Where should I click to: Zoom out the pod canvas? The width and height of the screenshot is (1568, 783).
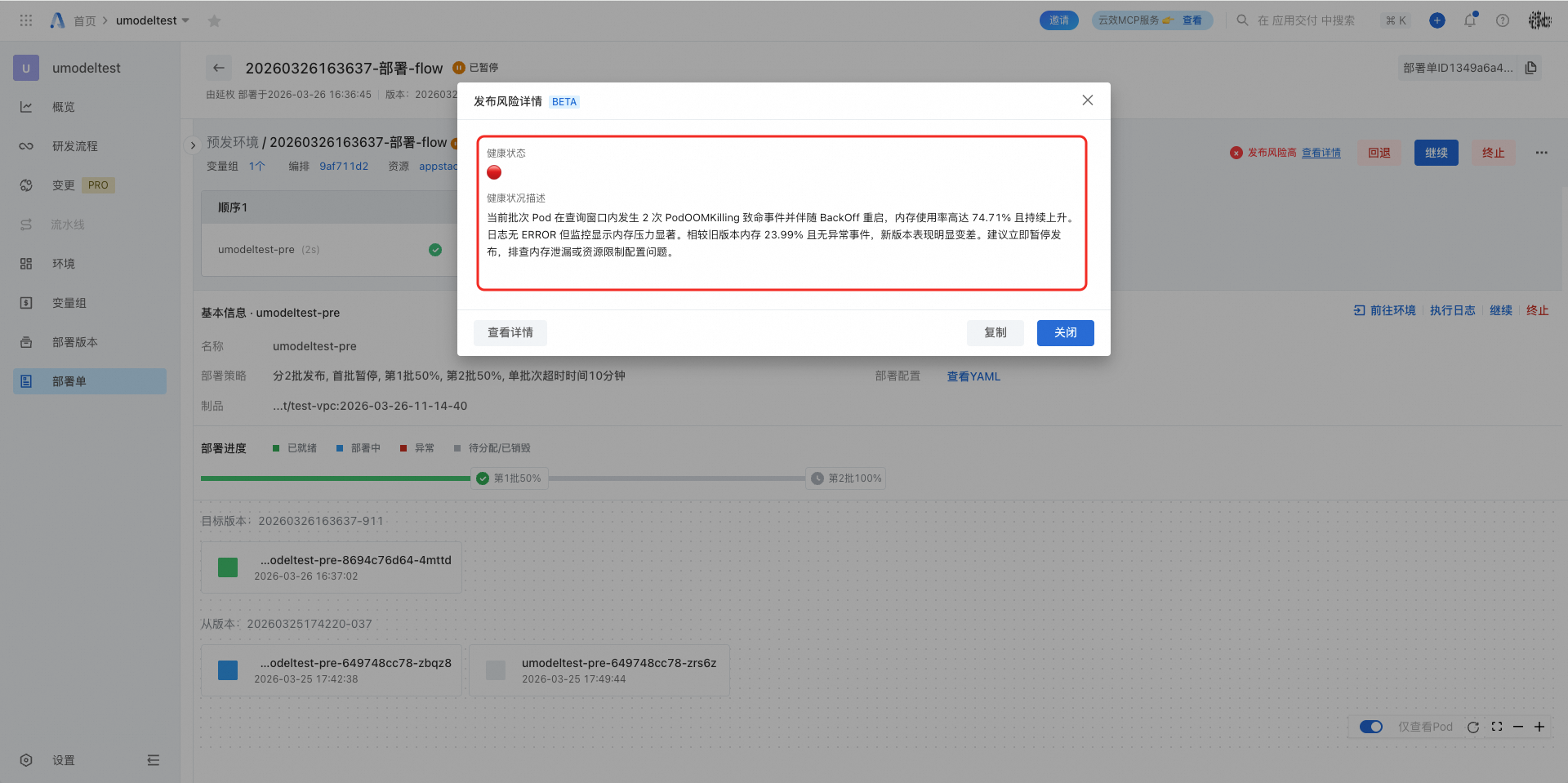(1518, 727)
